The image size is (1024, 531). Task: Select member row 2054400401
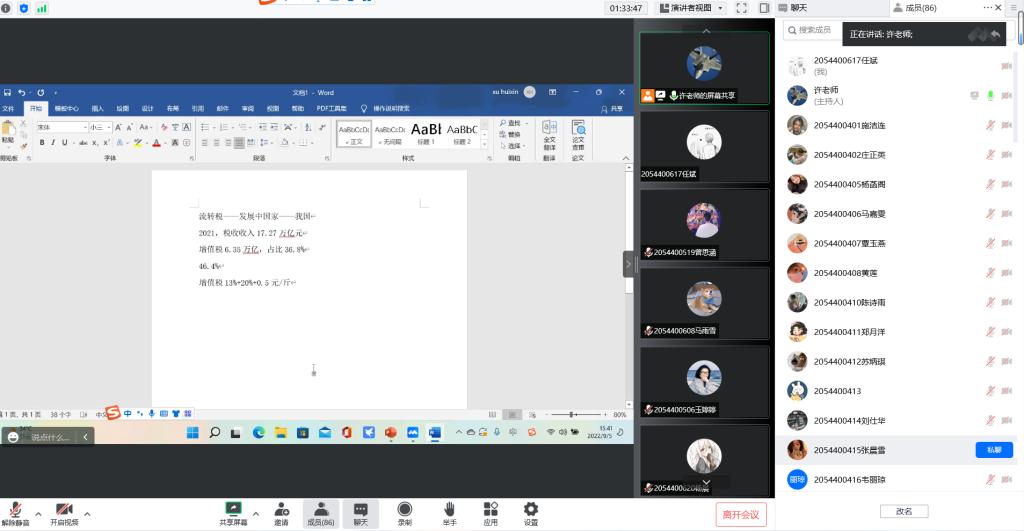point(898,125)
